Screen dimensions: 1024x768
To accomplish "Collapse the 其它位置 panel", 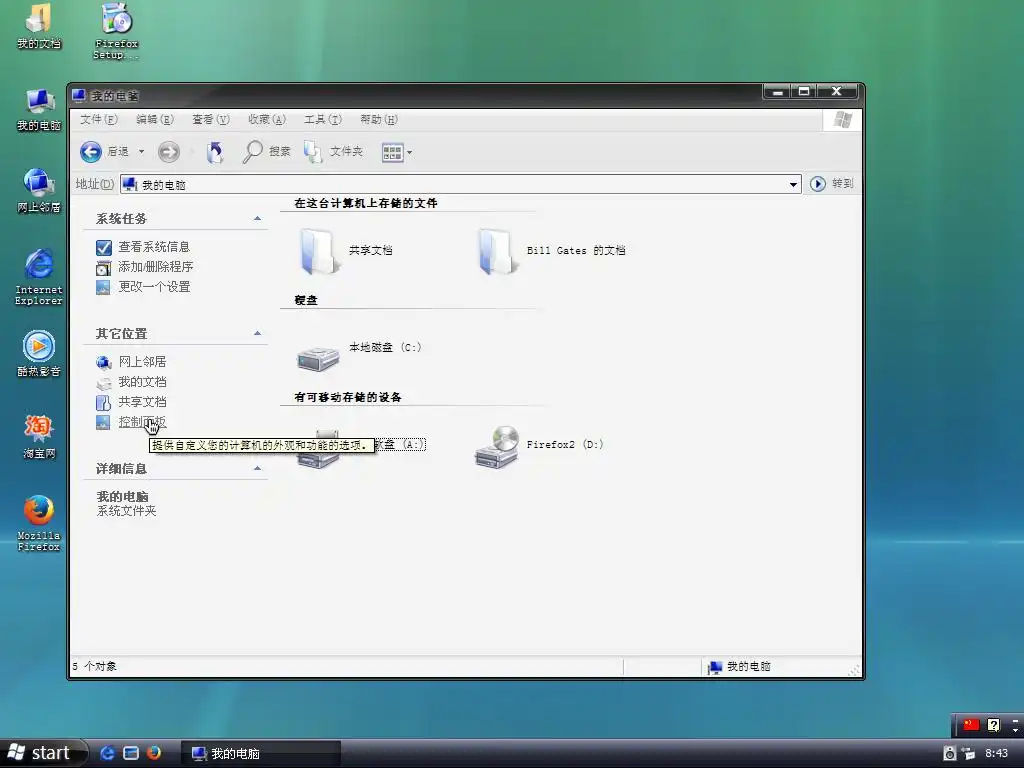I will pos(257,334).
